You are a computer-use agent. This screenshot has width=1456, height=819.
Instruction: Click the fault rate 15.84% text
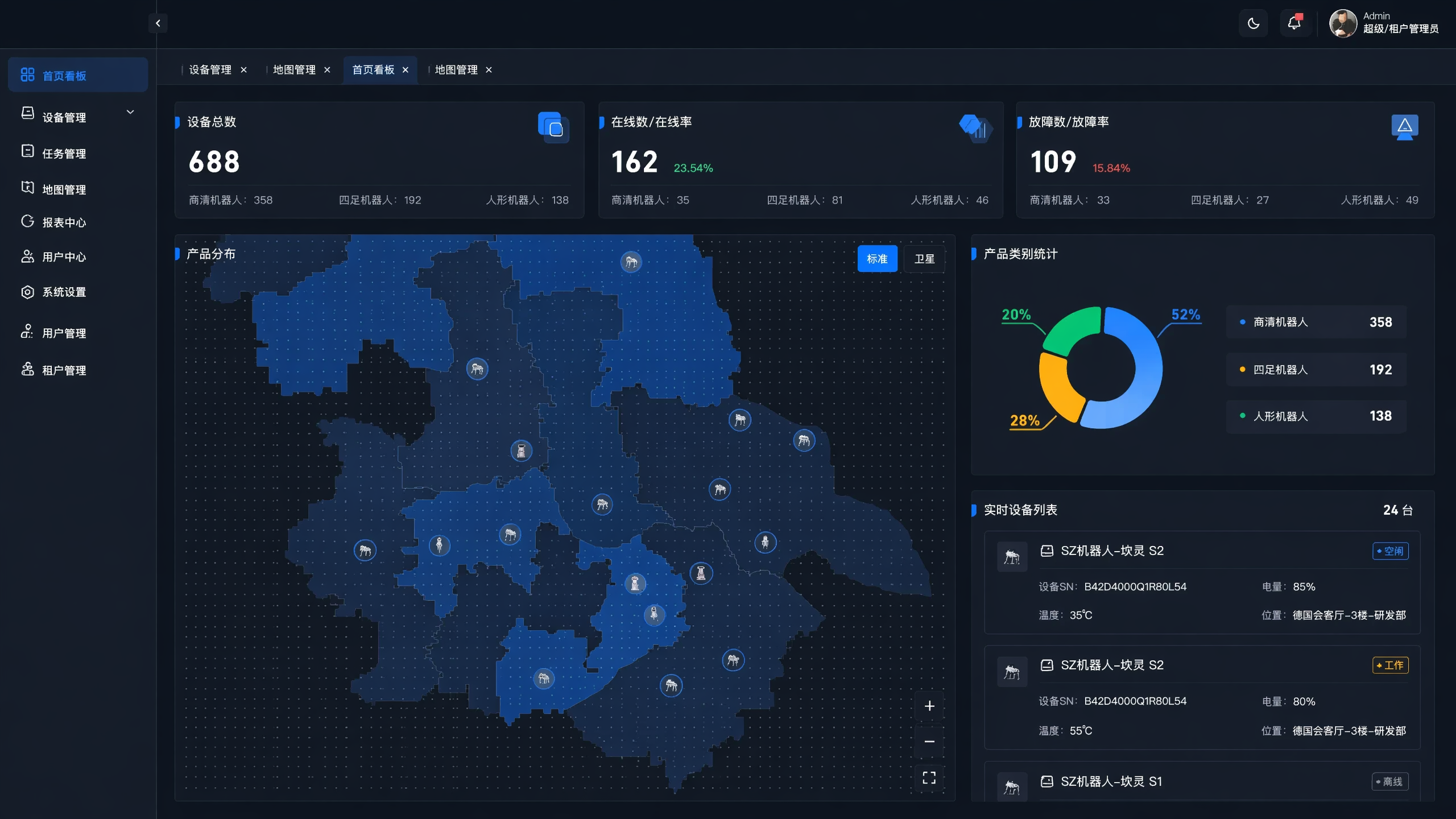click(x=1111, y=168)
